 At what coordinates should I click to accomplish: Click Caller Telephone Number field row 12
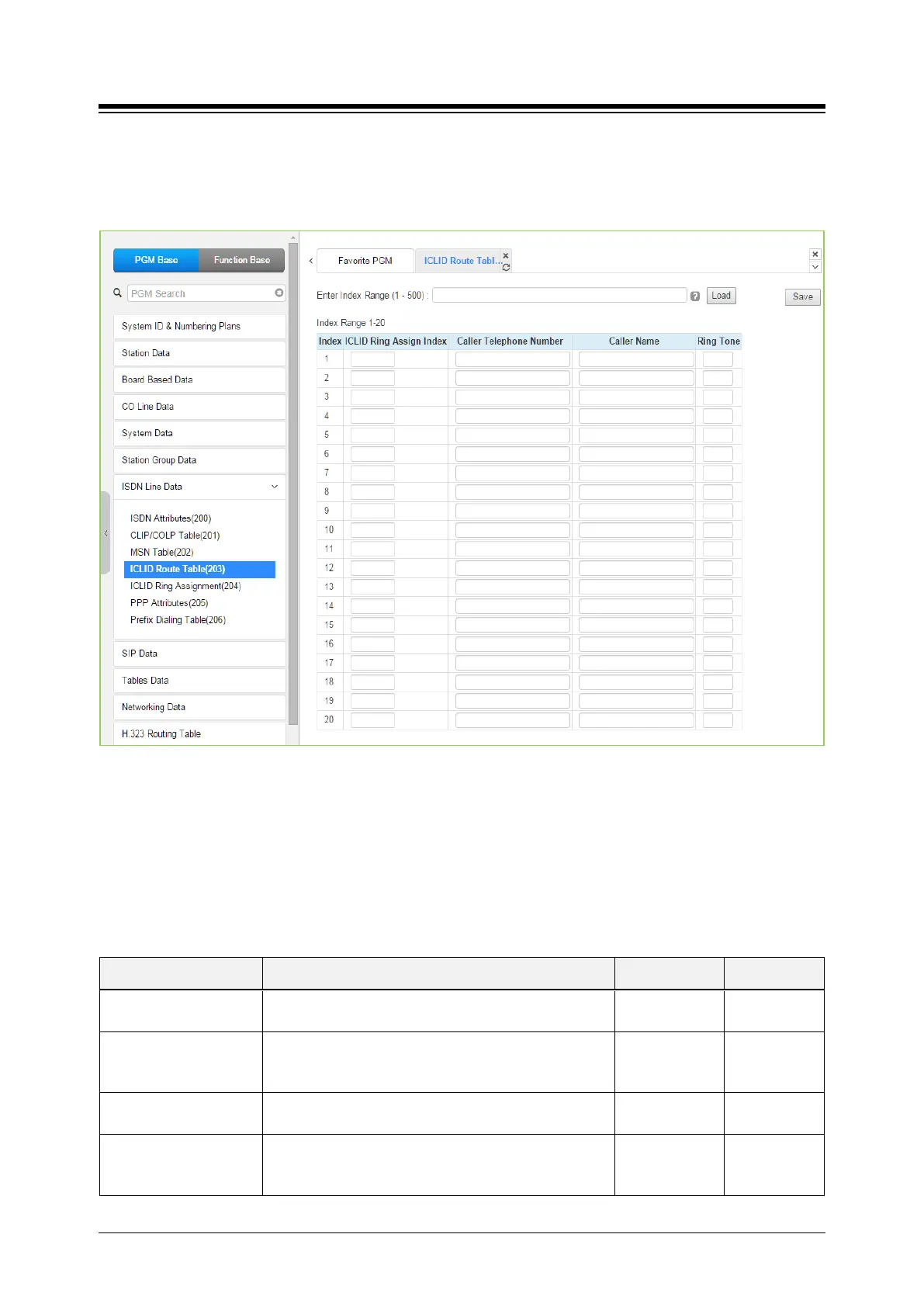[x=513, y=568]
